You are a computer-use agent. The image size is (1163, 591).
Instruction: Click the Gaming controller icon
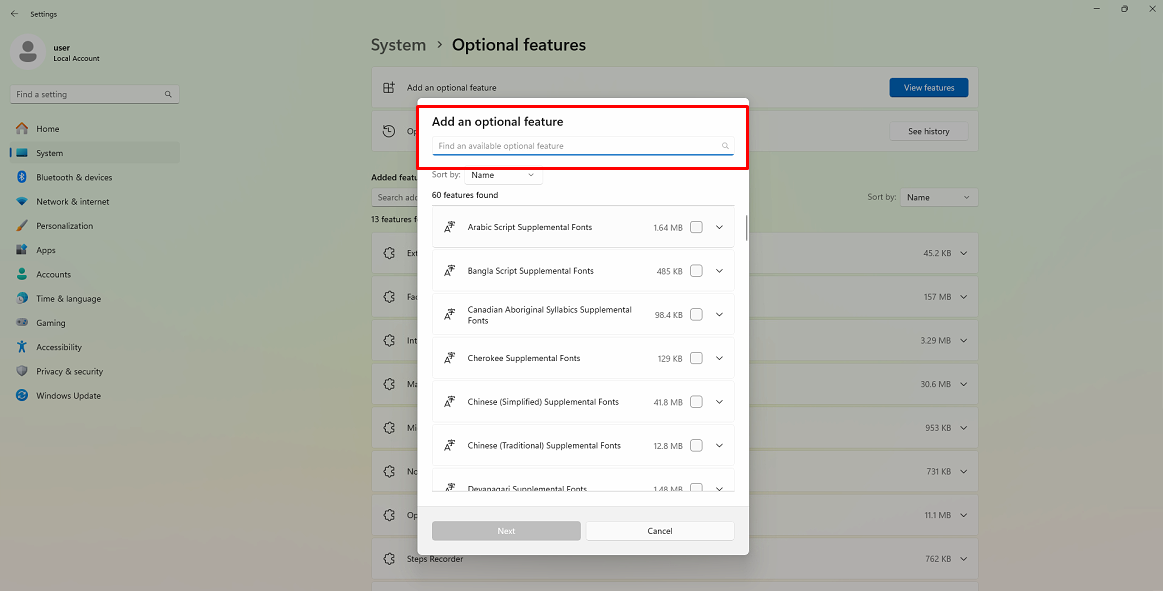[x=22, y=323]
